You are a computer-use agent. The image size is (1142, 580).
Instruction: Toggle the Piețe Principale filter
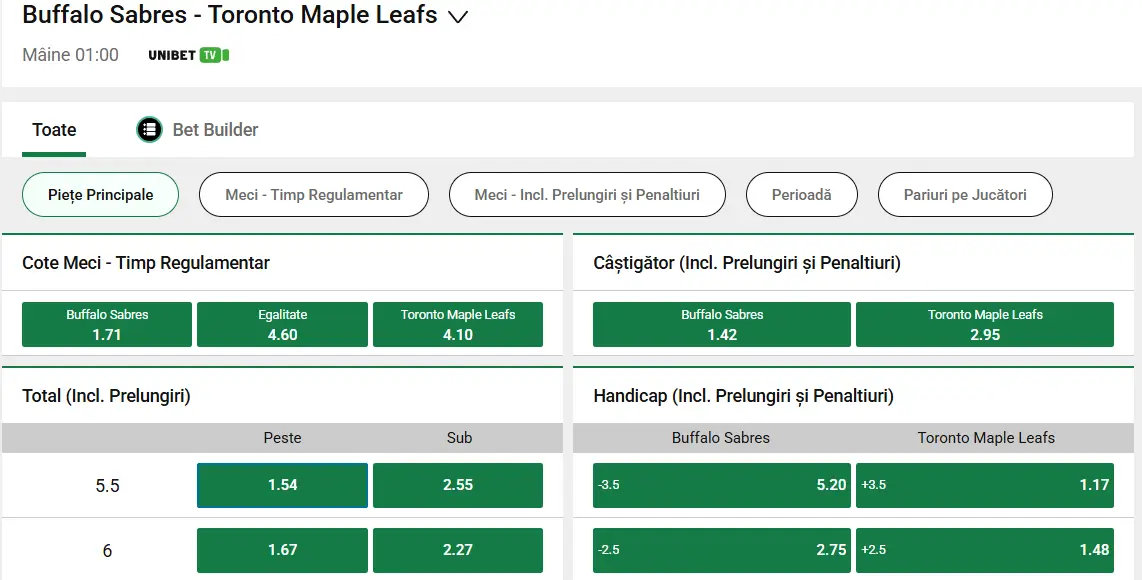100,194
